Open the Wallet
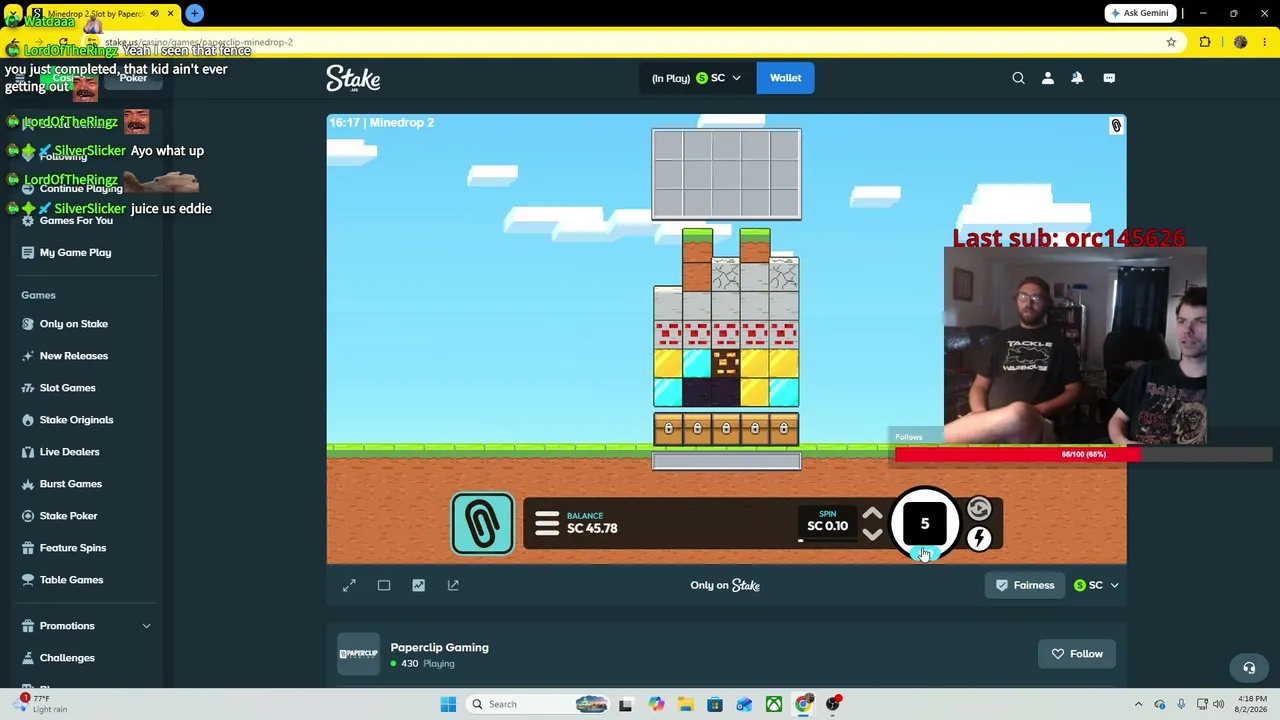 [x=785, y=78]
